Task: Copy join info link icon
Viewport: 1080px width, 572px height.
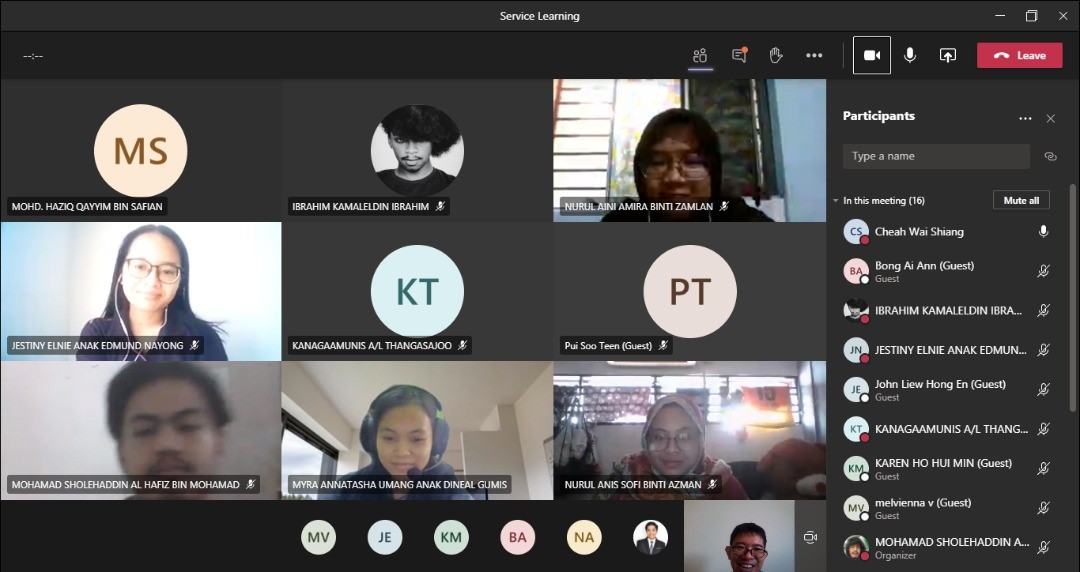Action: click(1050, 156)
